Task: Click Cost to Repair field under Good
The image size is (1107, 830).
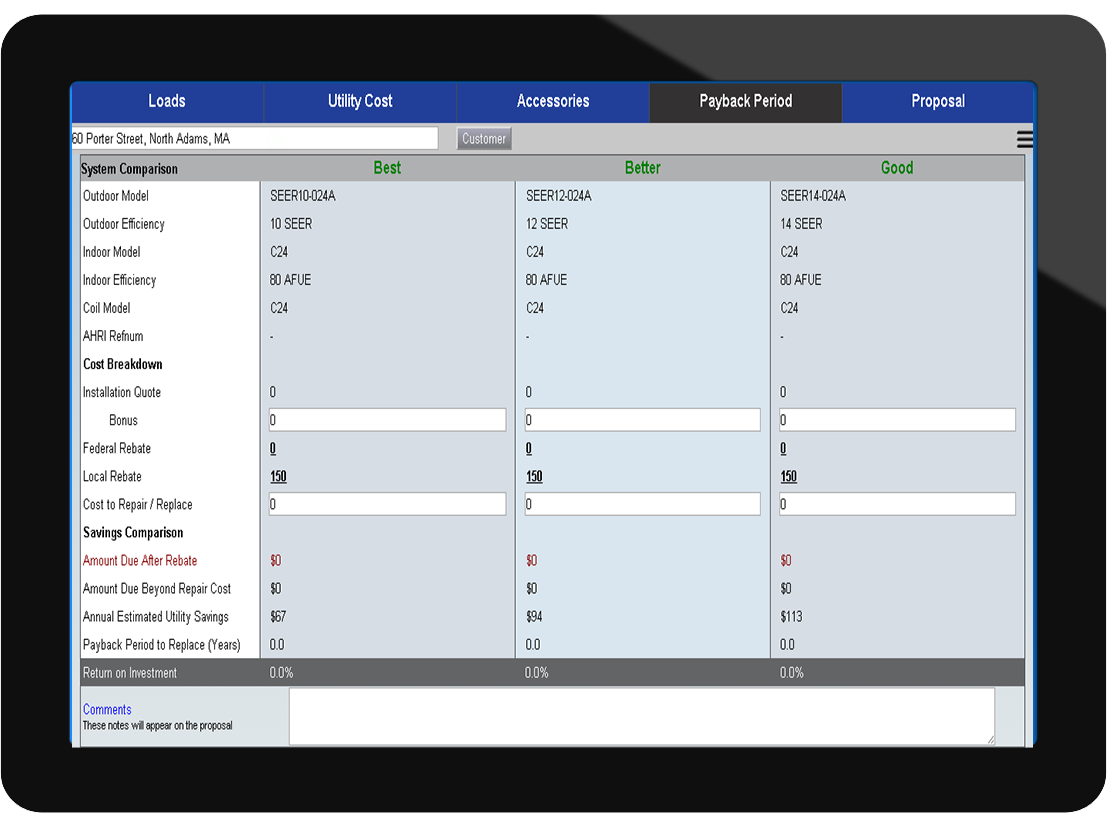Action: click(x=897, y=504)
